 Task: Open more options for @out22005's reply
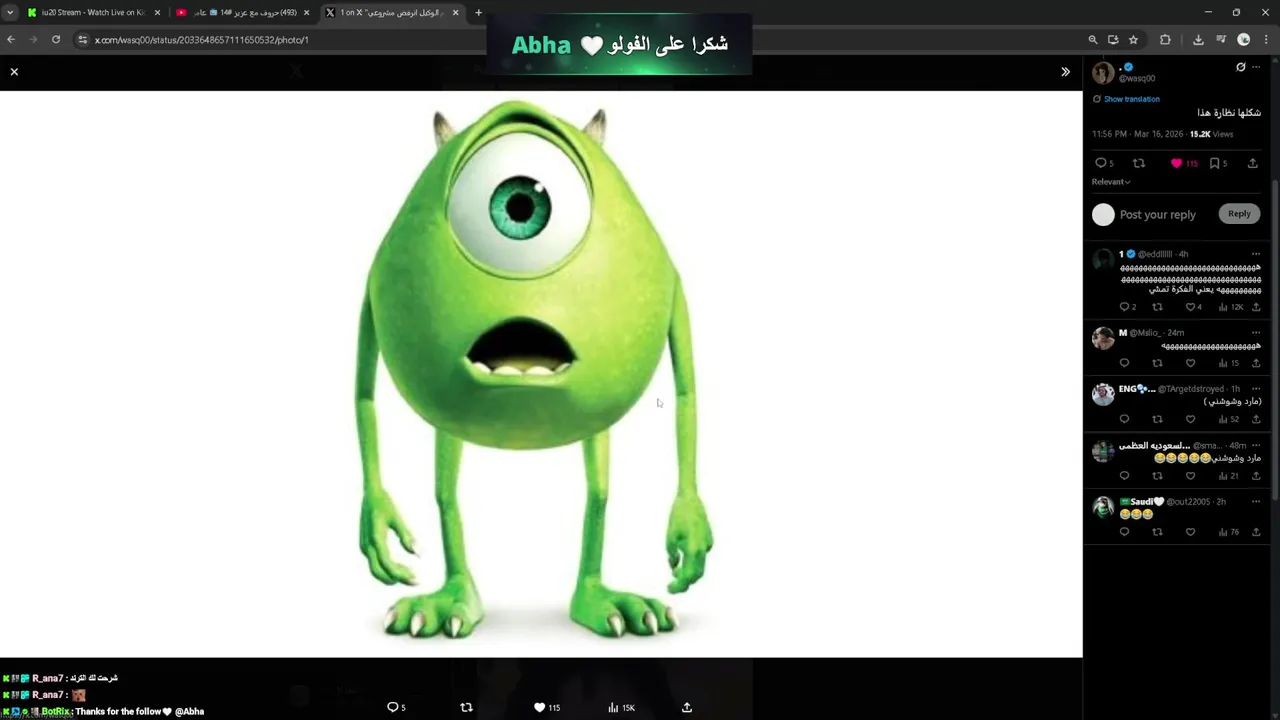click(x=1256, y=501)
